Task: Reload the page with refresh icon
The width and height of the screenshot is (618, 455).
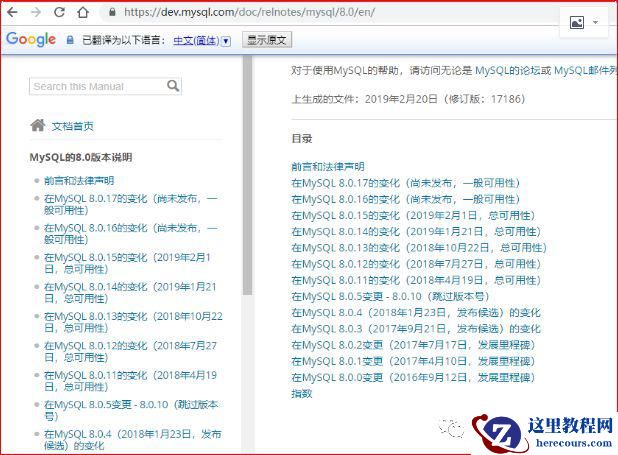Action: [59, 12]
